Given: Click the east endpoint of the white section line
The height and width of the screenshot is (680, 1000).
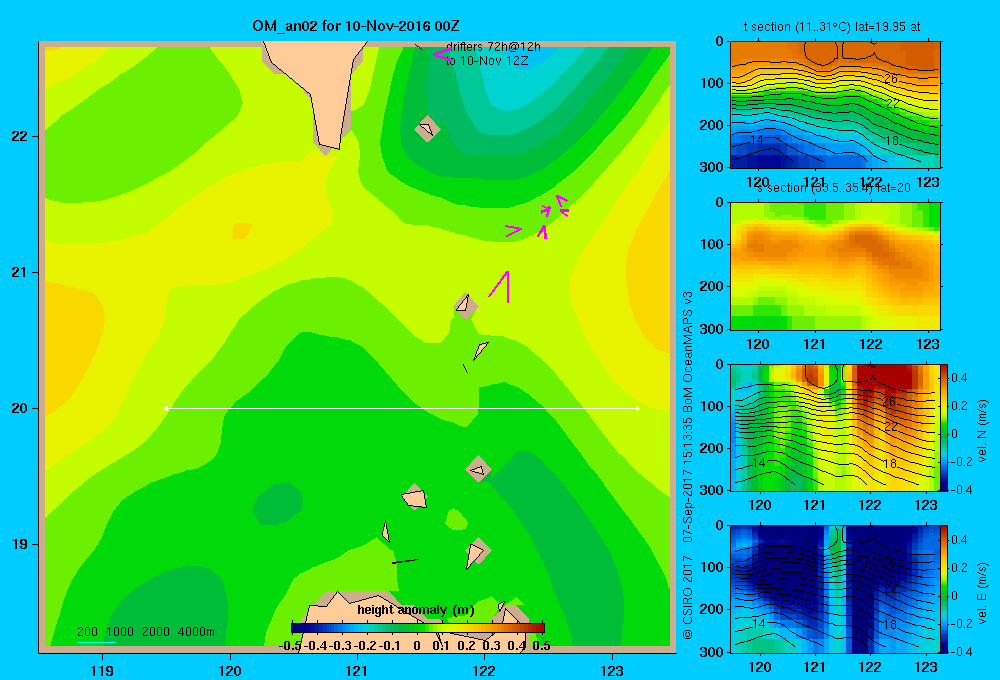Looking at the screenshot, I should (x=637, y=408).
